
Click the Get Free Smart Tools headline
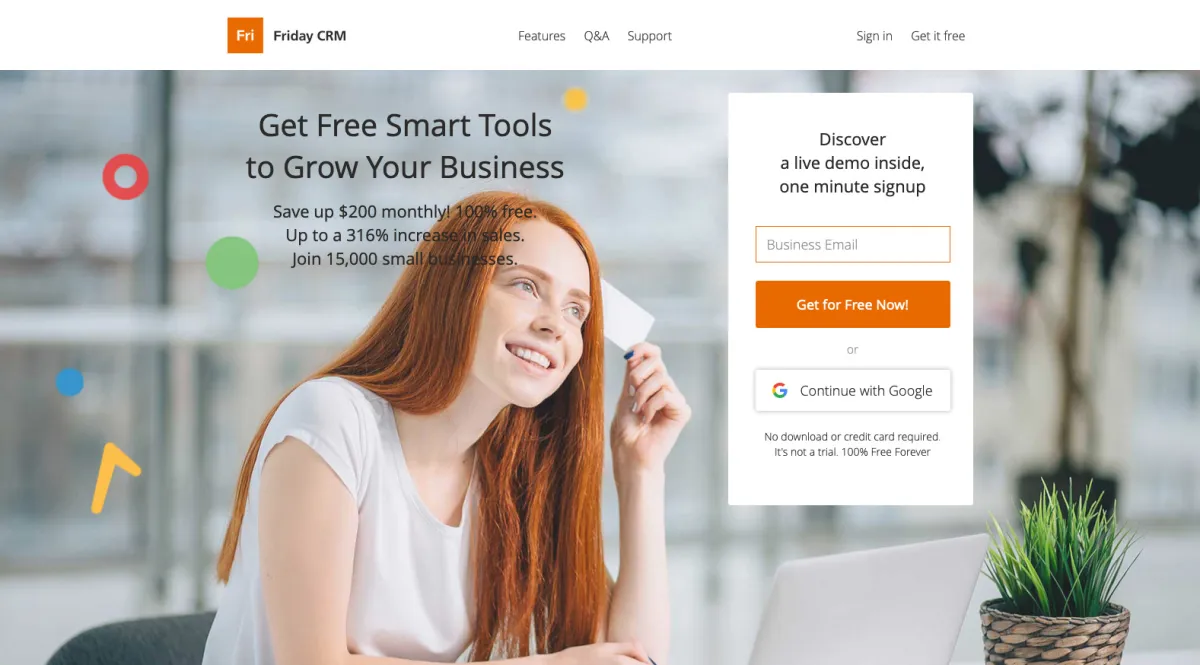click(405, 146)
